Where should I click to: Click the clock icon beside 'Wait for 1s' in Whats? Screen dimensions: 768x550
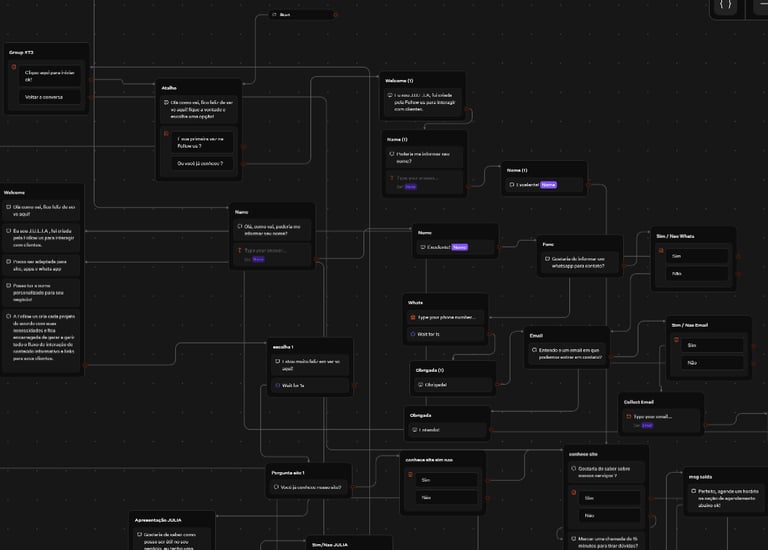pyautogui.click(x=412, y=334)
